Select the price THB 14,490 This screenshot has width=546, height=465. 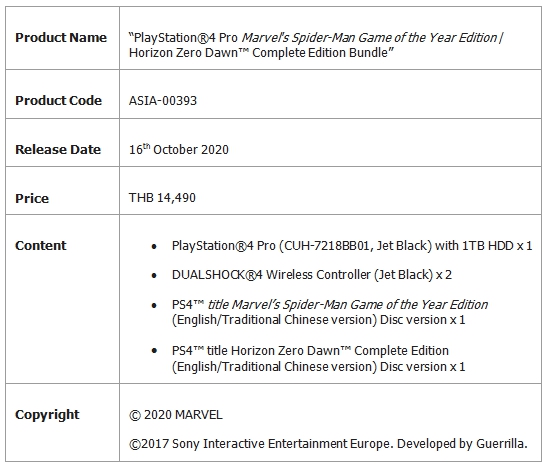click(162, 198)
